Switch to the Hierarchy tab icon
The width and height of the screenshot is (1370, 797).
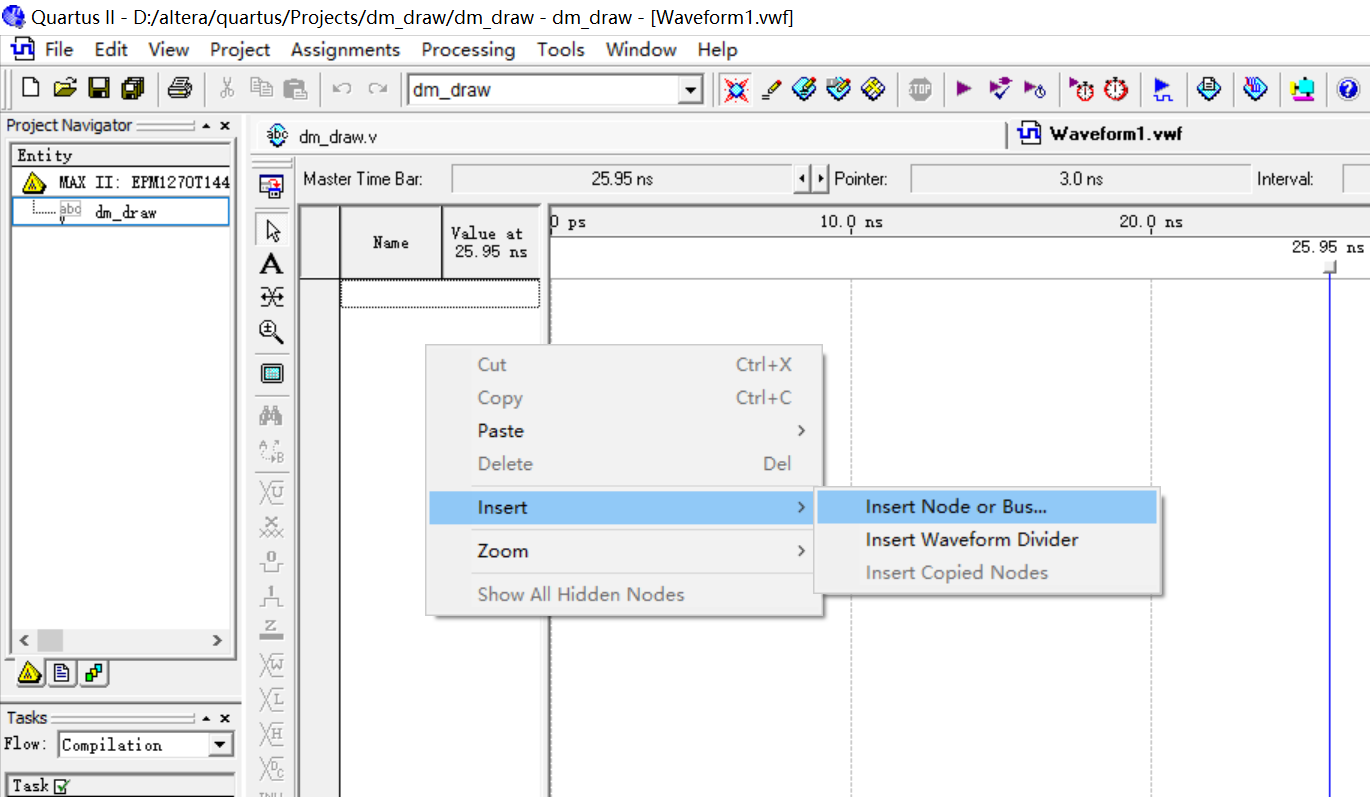(x=30, y=673)
